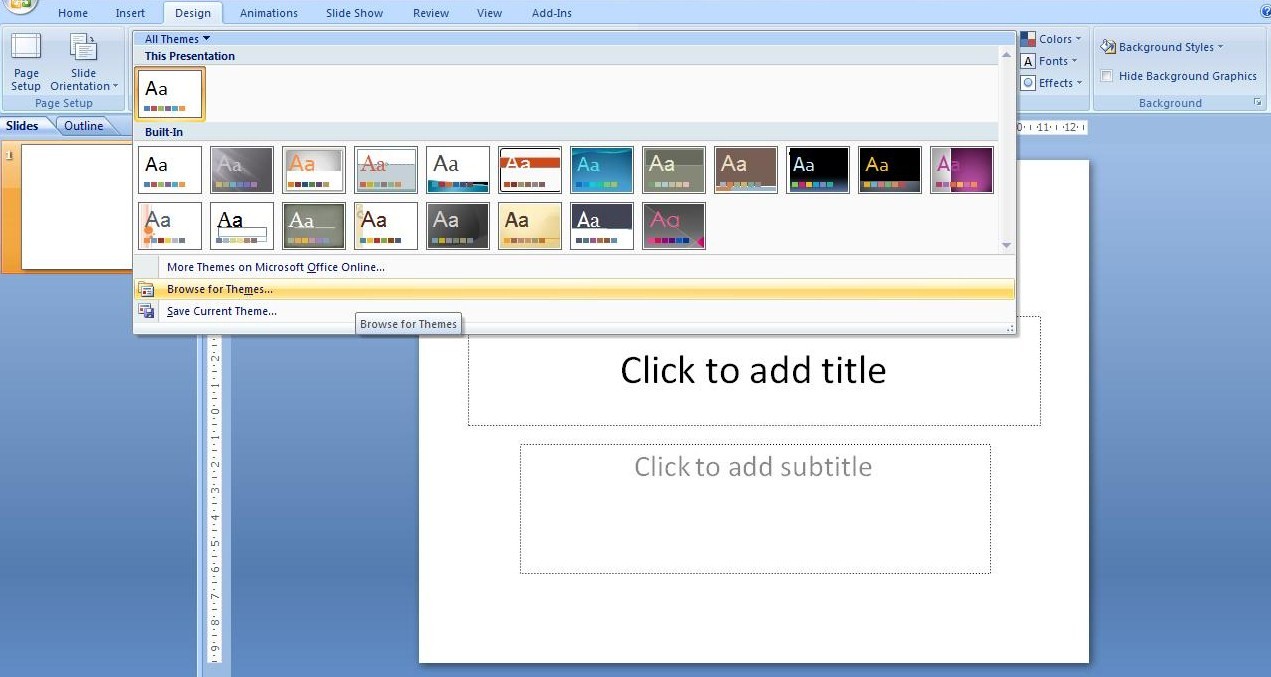Switch to the Home ribbon tab
Screen dimensions: 1271x677
(73, 13)
